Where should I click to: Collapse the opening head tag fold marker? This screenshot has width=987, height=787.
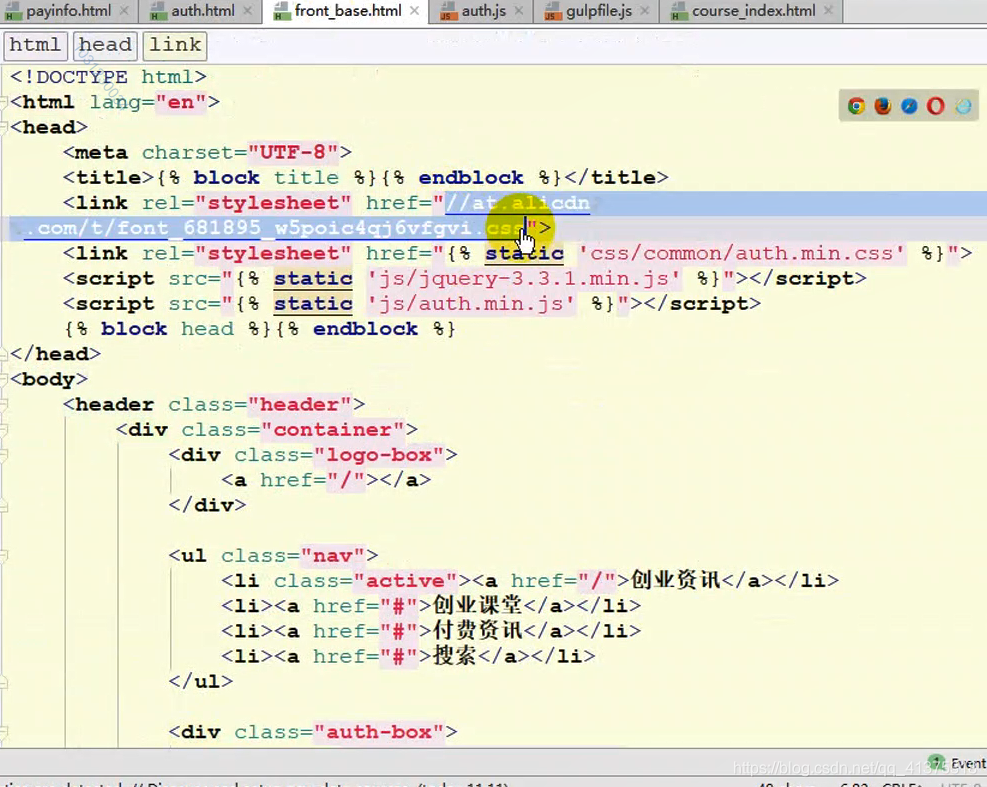4,127
